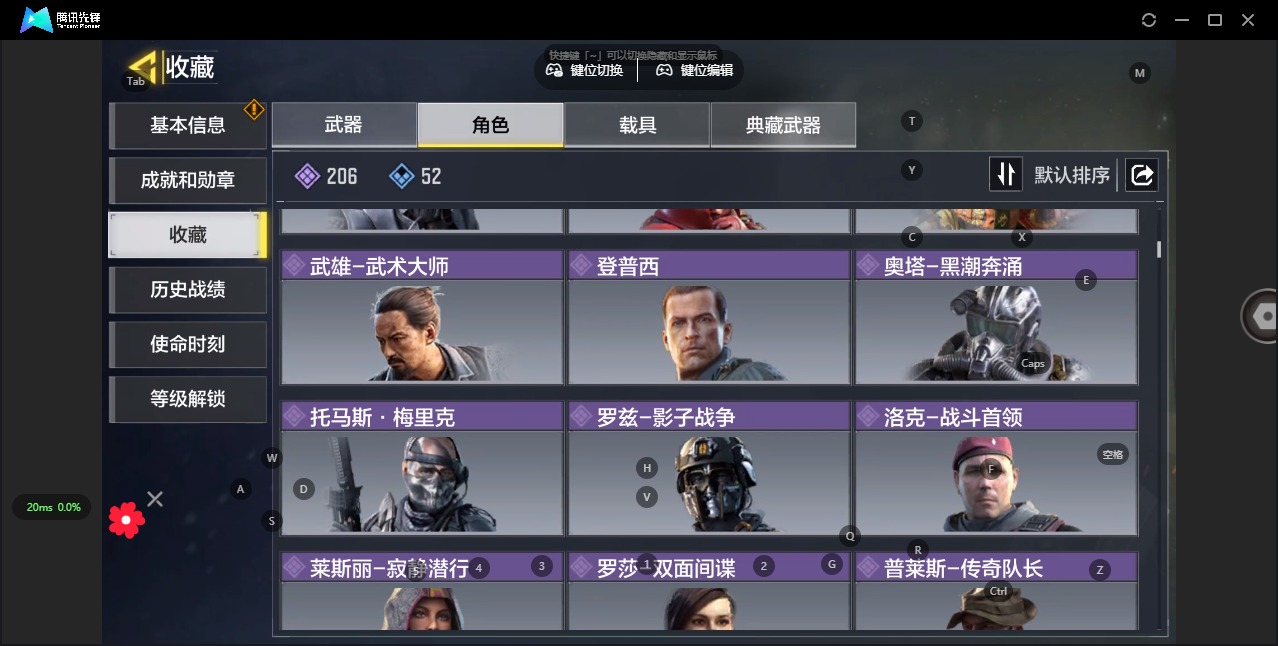Viewport: 1278px width, 646px height.
Task: Open the 键位编辑 key mapping editor
Action: pyautogui.click(x=695, y=70)
